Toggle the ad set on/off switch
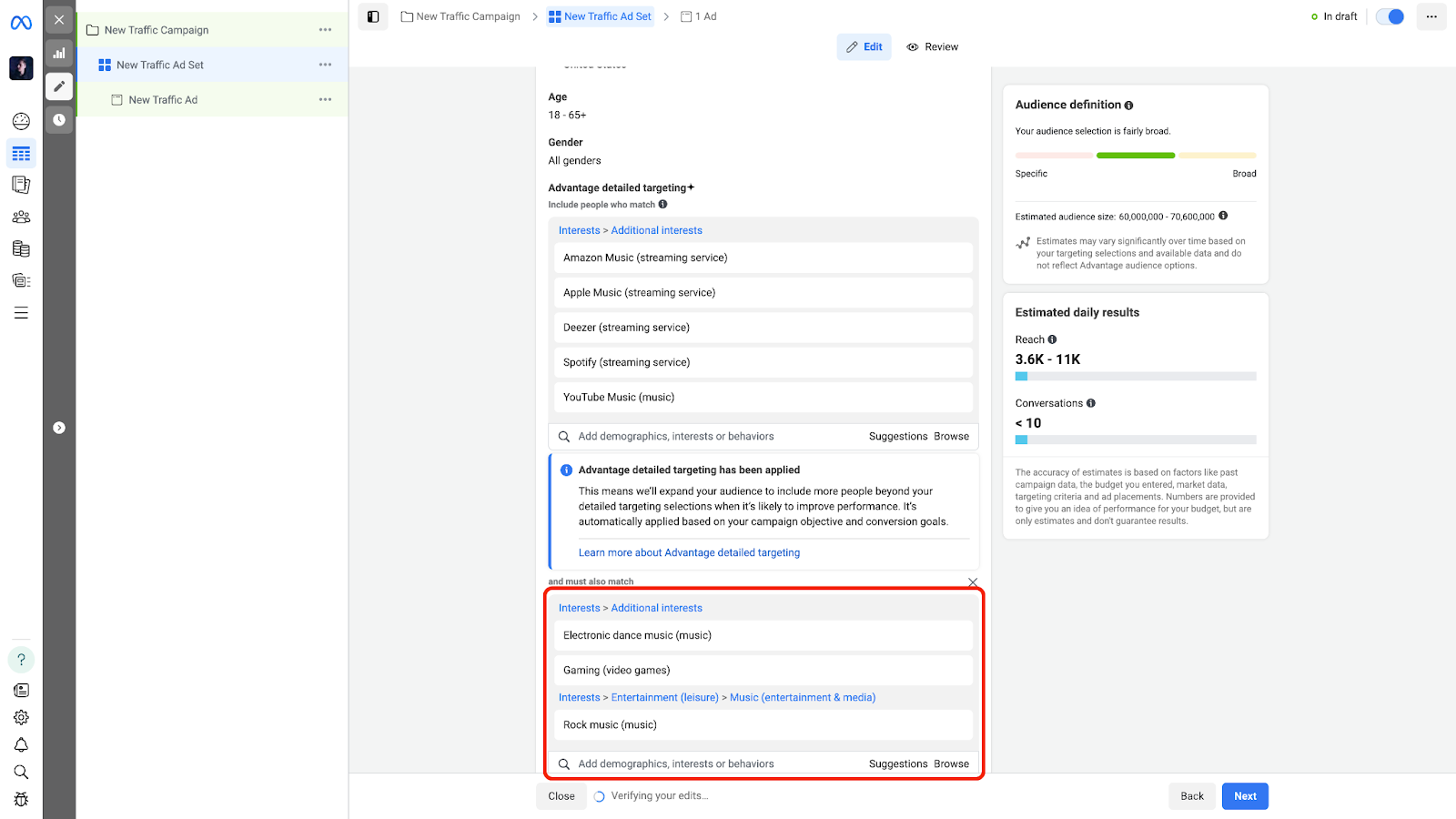Viewport: 1456px width, 819px height. click(x=1390, y=16)
